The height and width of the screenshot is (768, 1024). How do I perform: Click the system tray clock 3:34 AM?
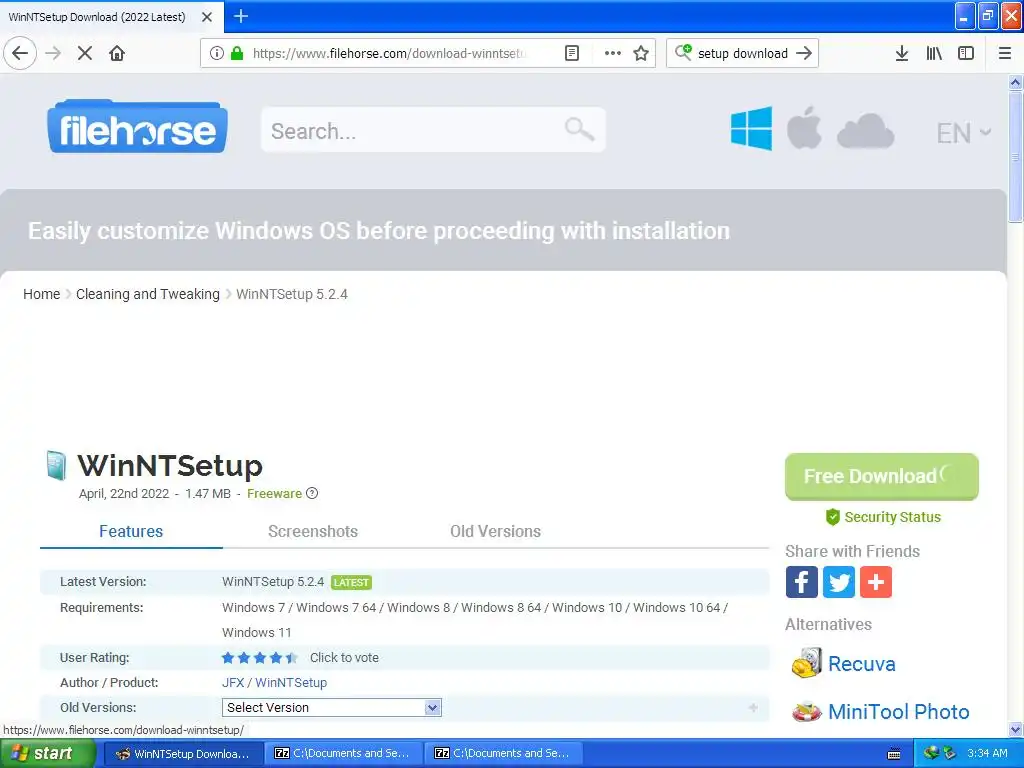(987, 754)
